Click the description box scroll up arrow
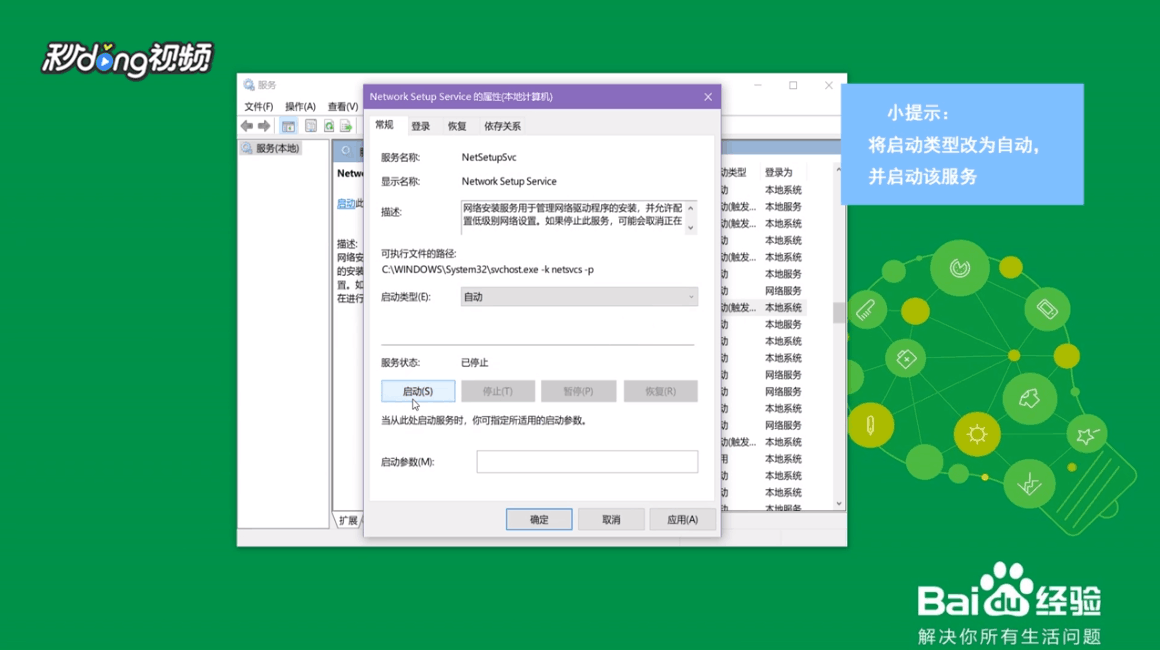Screen dimensions: 1160x650 click(x=690, y=209)
